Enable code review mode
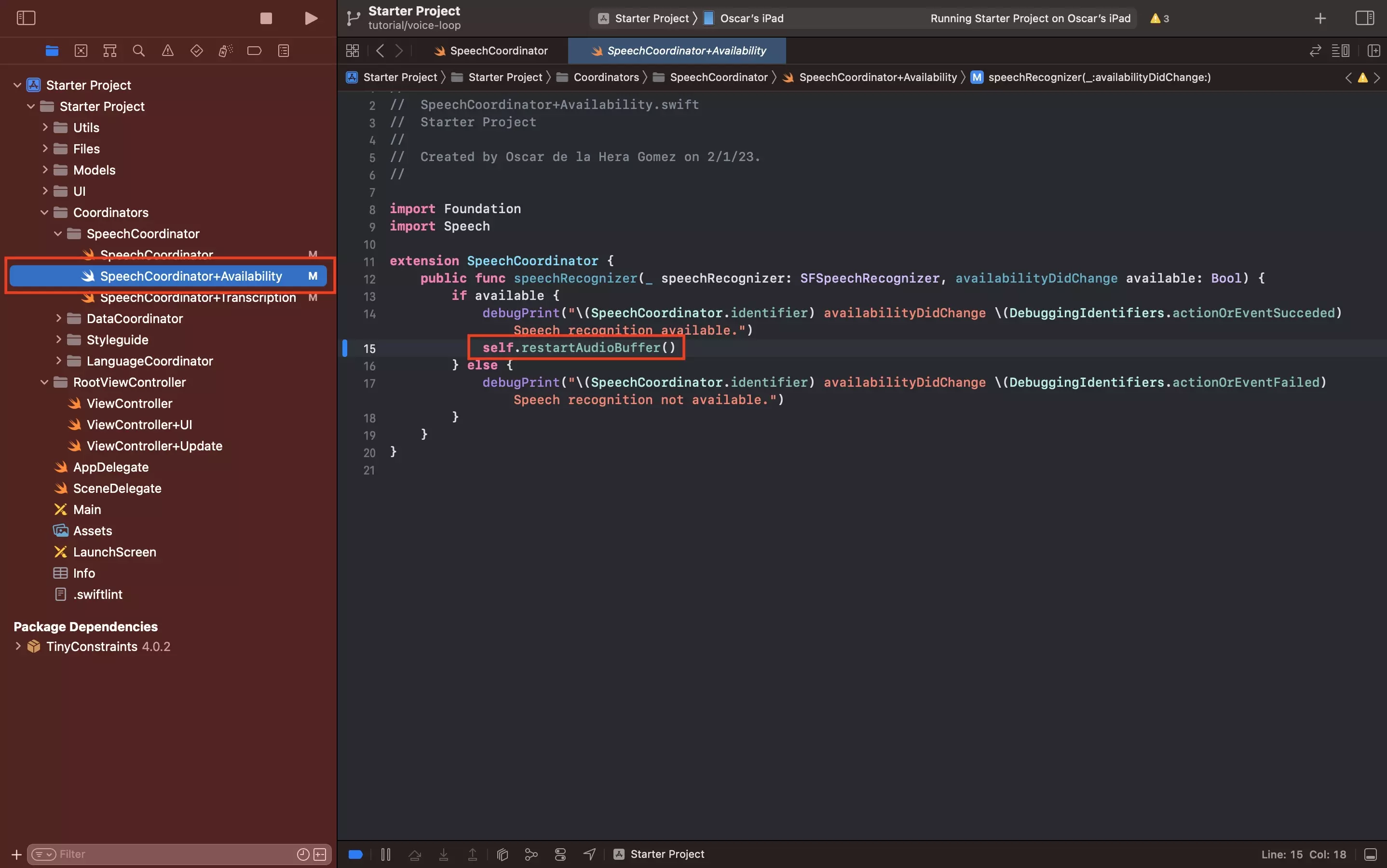The width and height of the screenshot is (1387, 868). (x=1315, y=51)
